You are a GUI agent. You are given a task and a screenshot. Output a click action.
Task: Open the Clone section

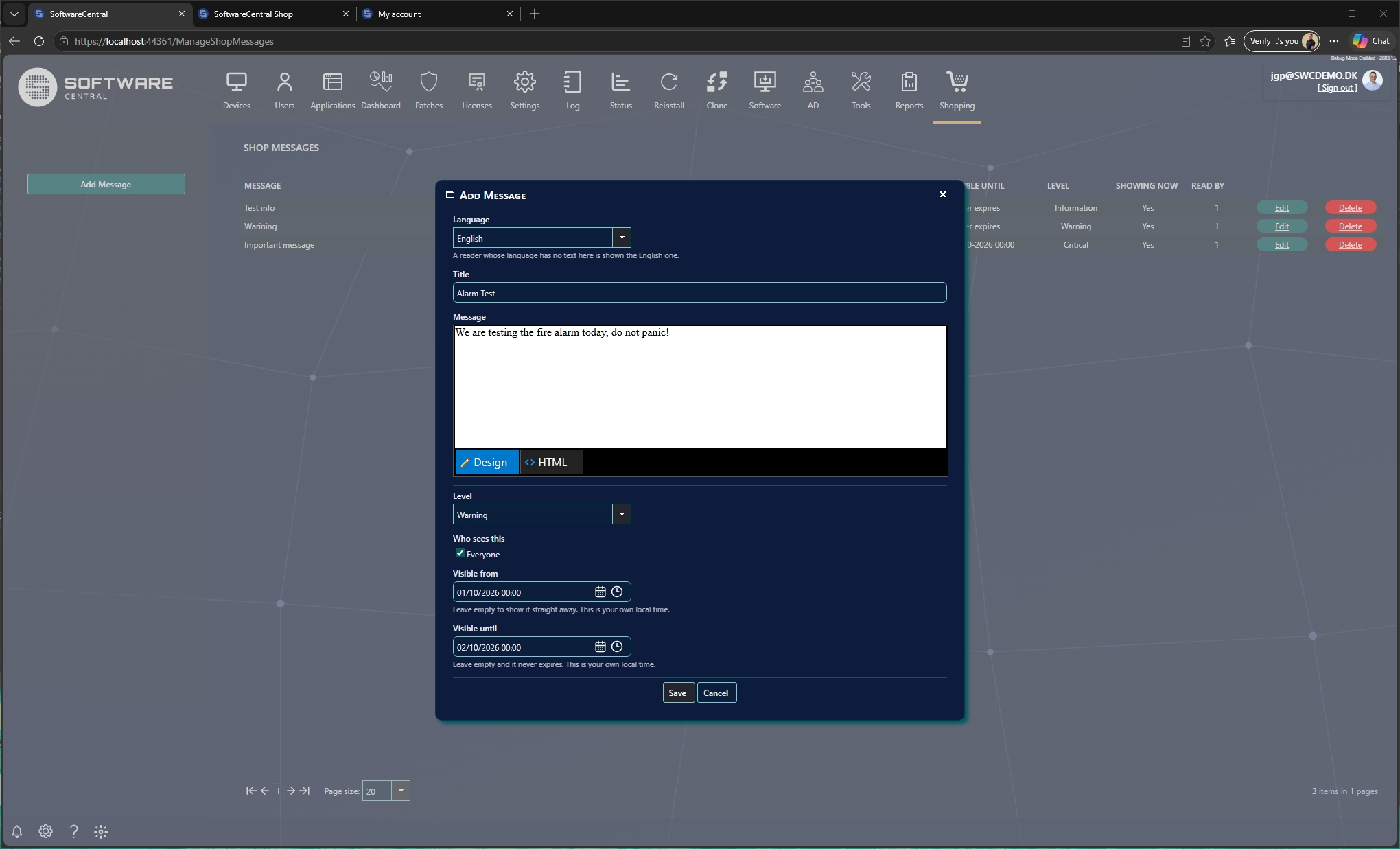(x=717, y=91)
